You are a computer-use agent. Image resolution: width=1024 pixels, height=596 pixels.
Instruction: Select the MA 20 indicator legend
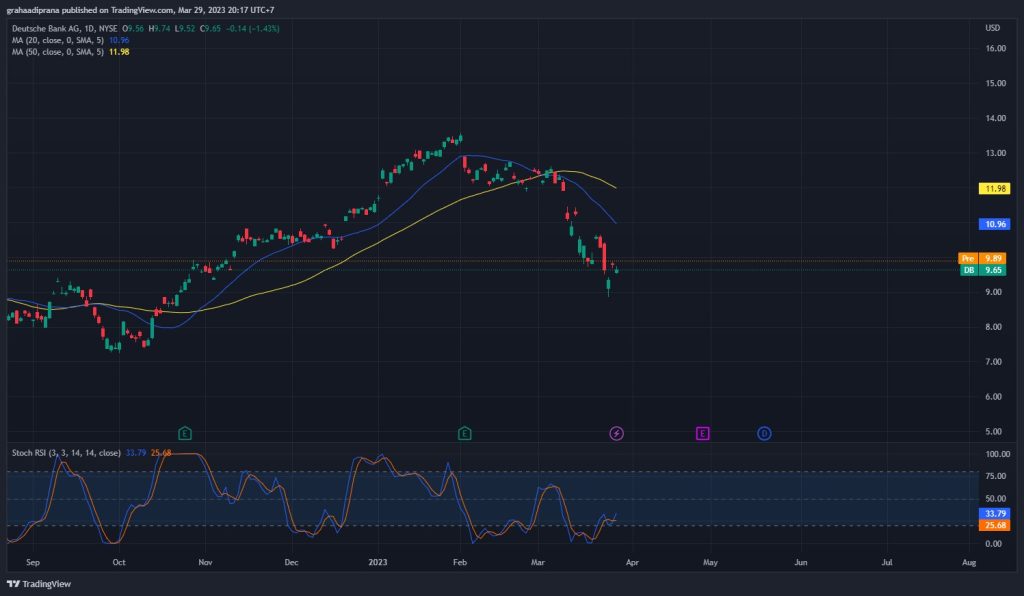tap(57, 40)
